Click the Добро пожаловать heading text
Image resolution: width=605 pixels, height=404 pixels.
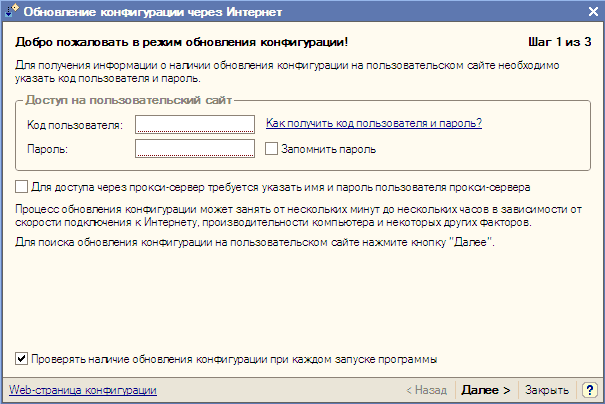181,42
